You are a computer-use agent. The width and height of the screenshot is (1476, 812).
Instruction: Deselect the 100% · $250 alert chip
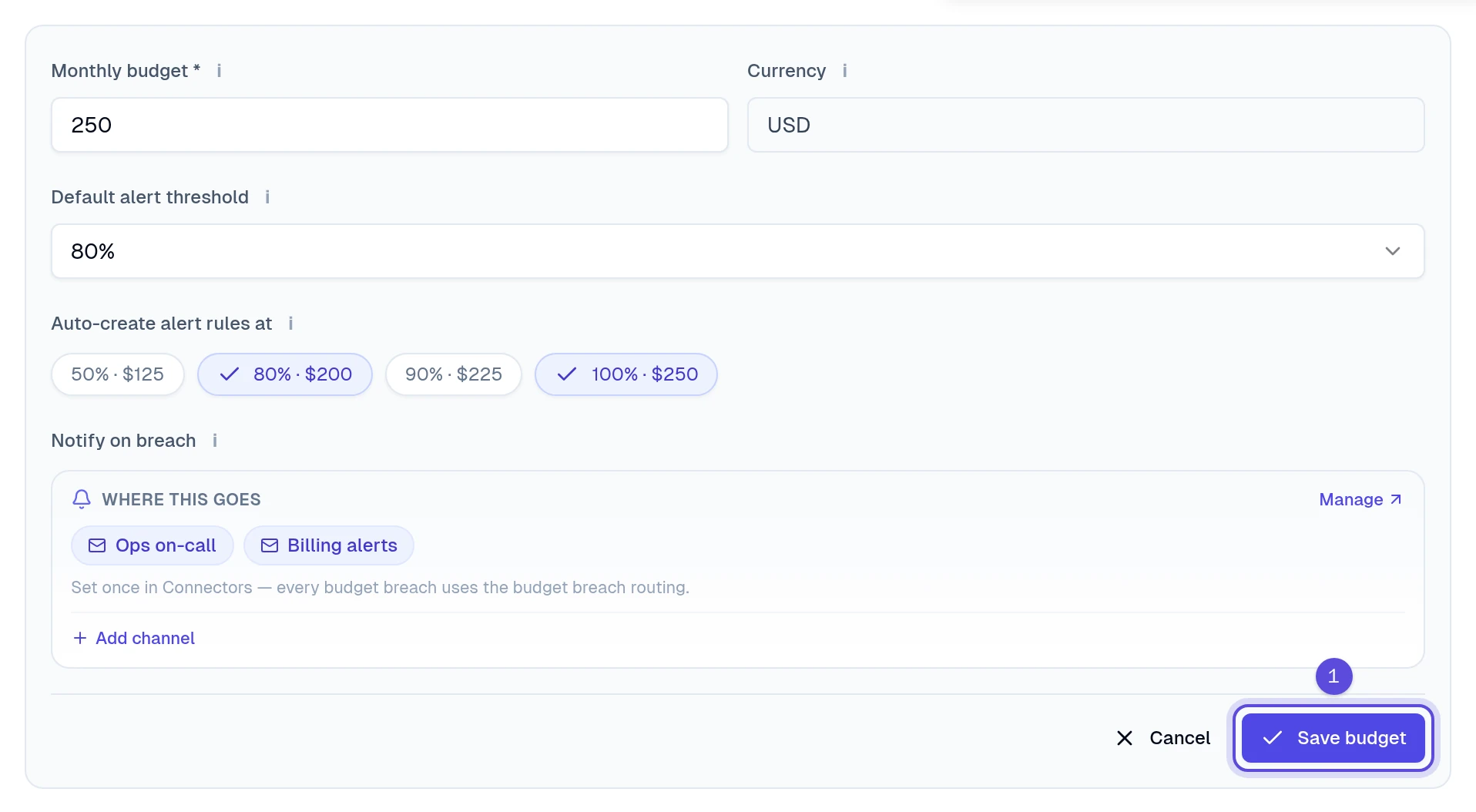626,374
